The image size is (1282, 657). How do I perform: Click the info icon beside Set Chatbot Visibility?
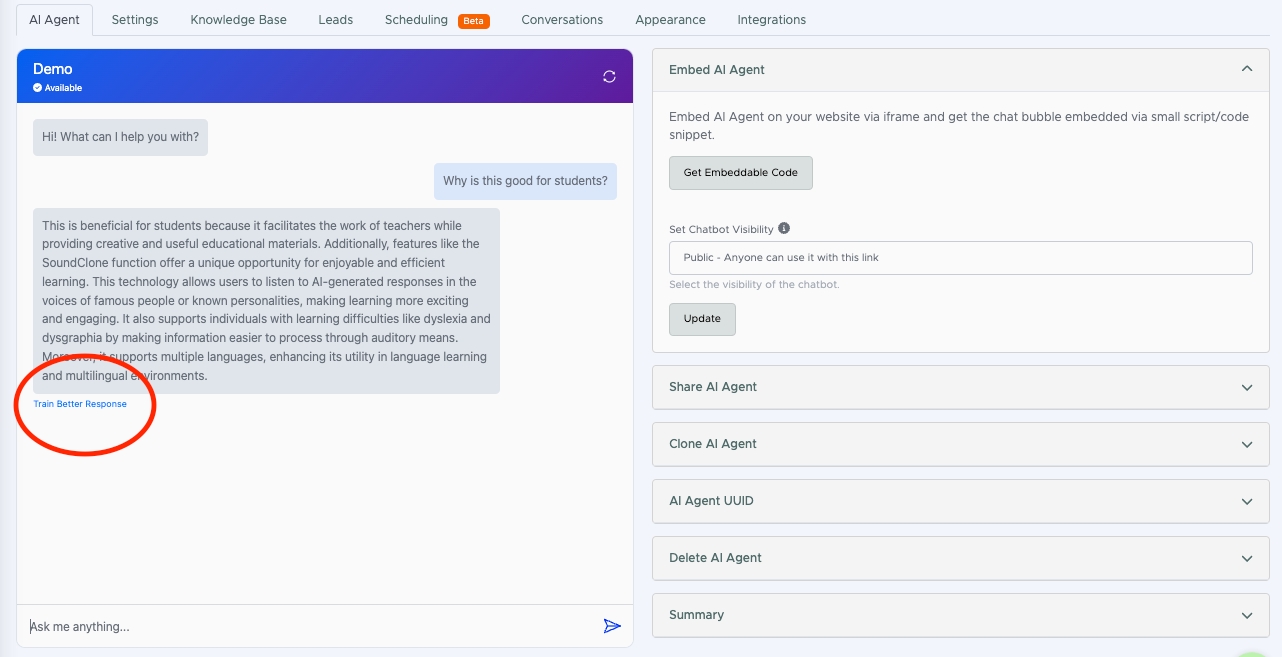784,228
